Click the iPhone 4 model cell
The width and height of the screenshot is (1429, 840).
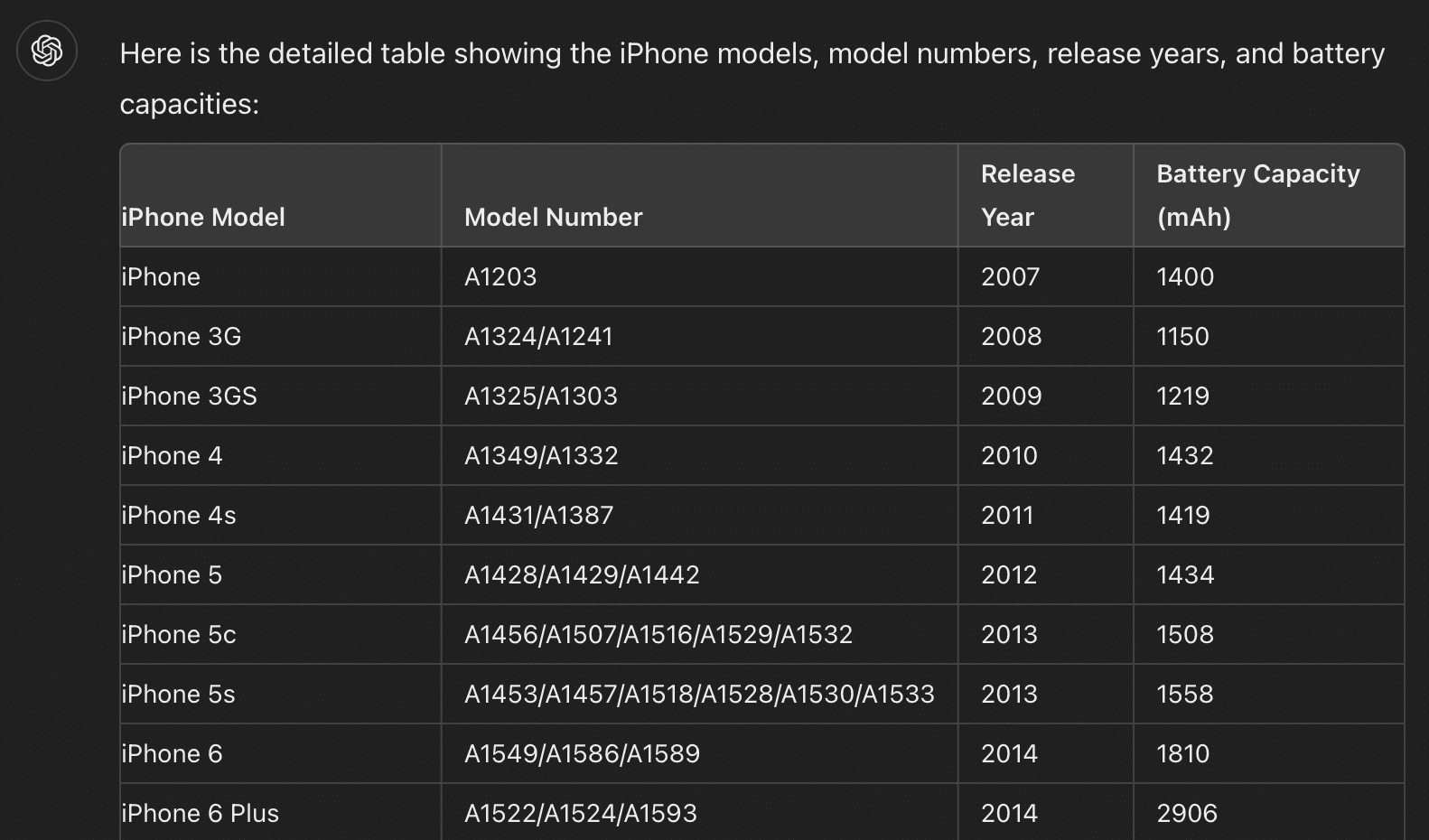[172, 455]
